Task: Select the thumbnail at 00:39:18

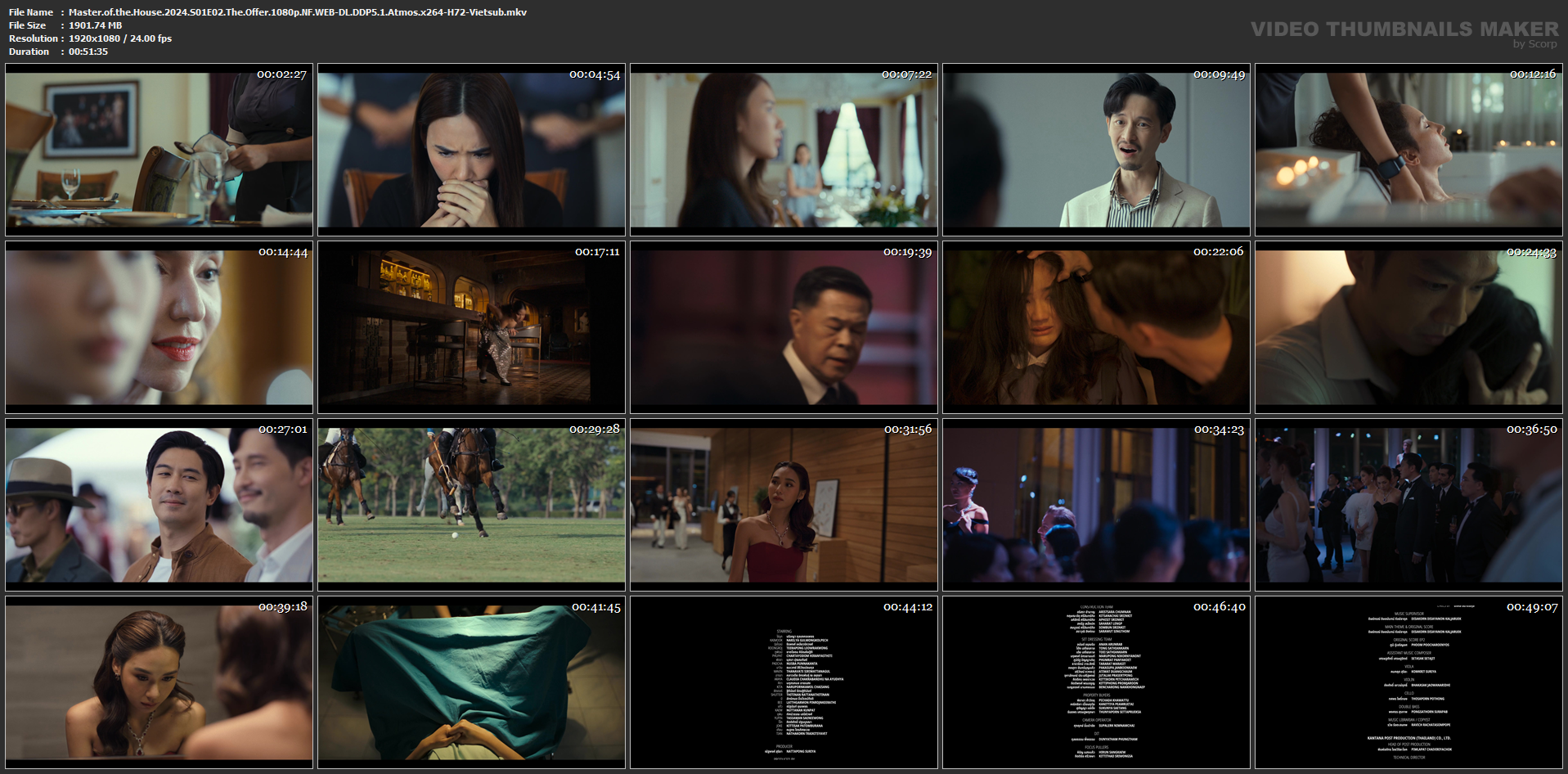Action: coord(159,682)
